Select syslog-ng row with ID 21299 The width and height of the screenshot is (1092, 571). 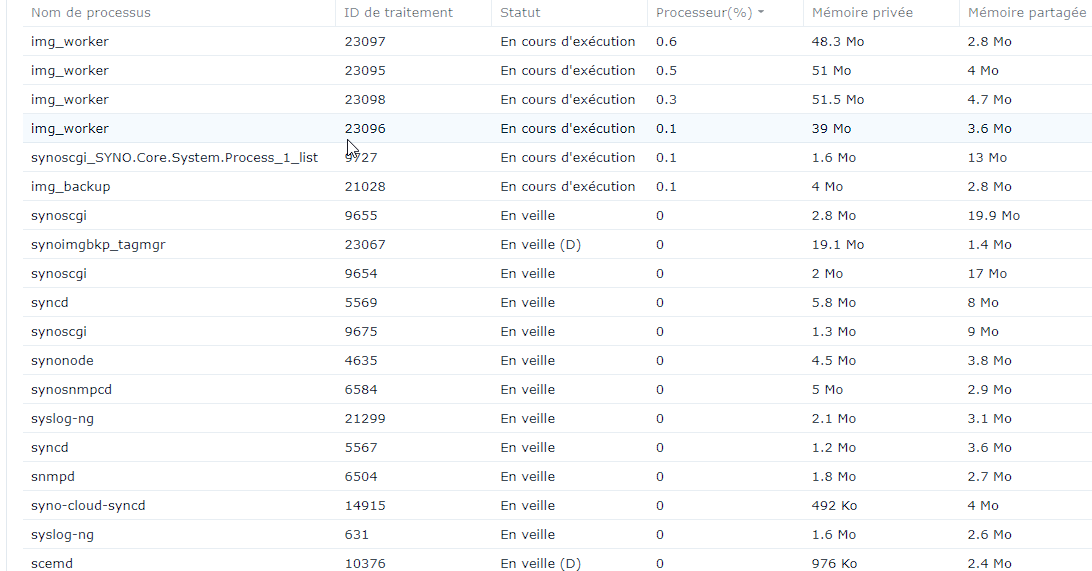(x=557, y=419)
